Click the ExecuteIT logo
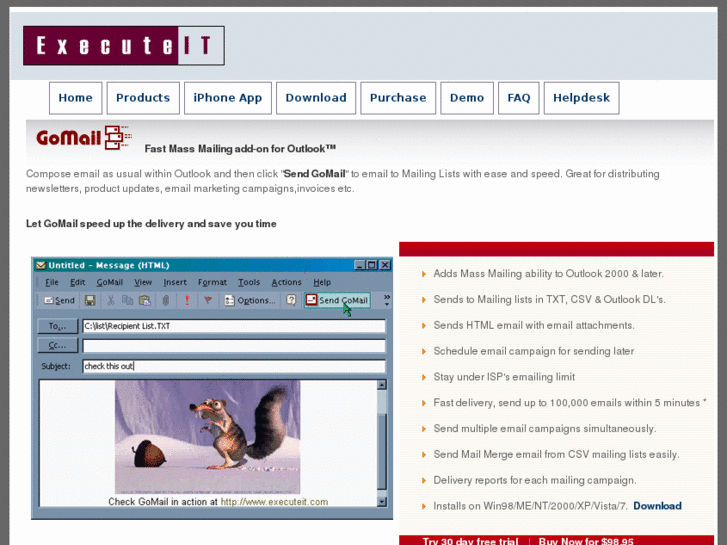727x545 pixels. click(x=124, y=45)
